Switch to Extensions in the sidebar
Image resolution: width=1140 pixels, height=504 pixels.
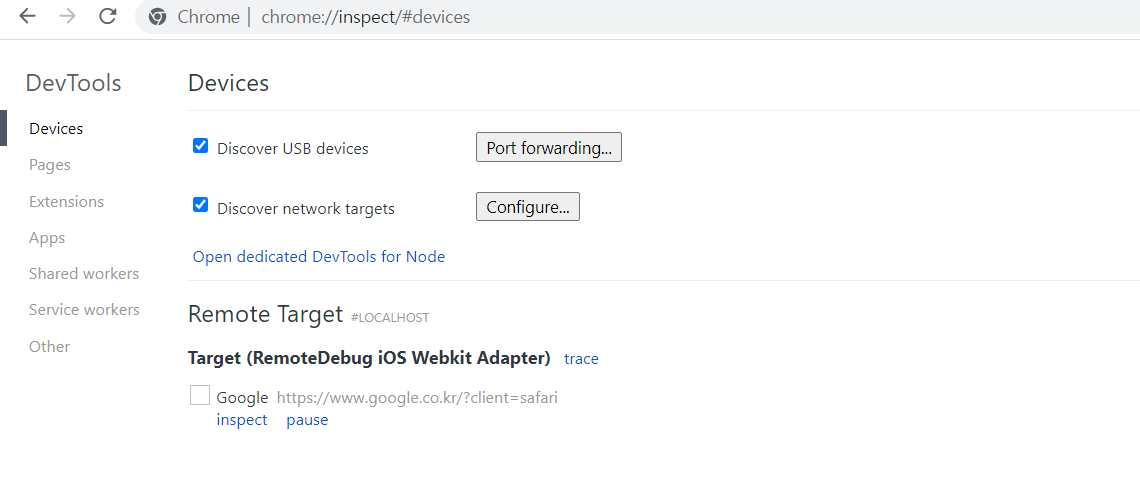66,201
